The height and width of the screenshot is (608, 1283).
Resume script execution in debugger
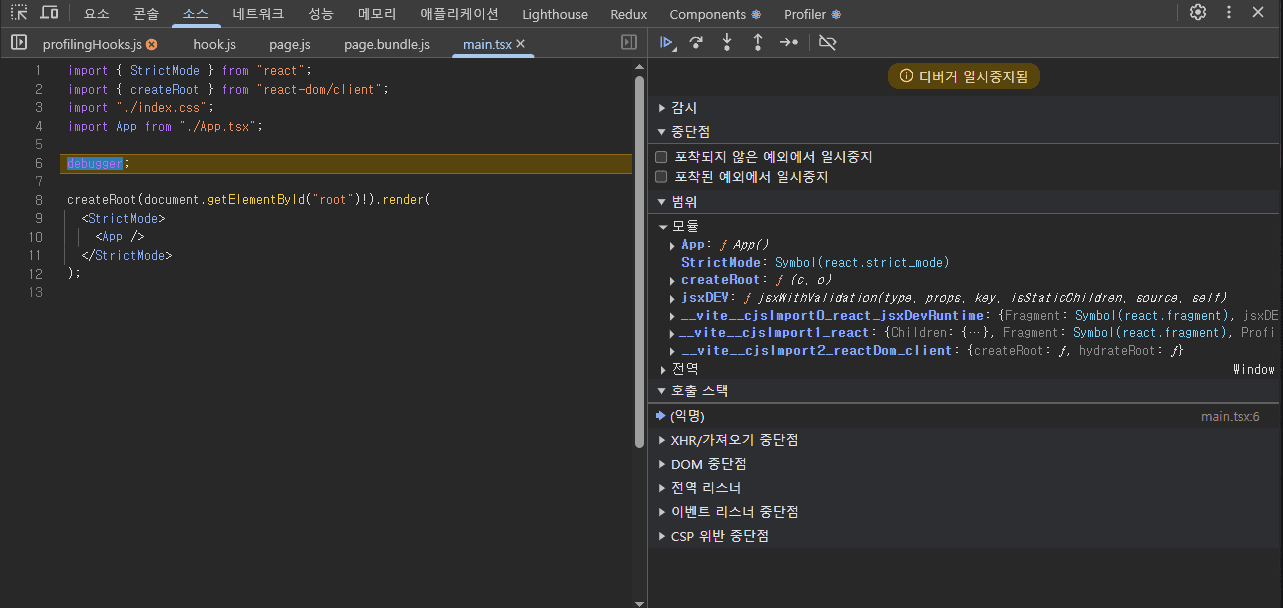coord(666,42)
